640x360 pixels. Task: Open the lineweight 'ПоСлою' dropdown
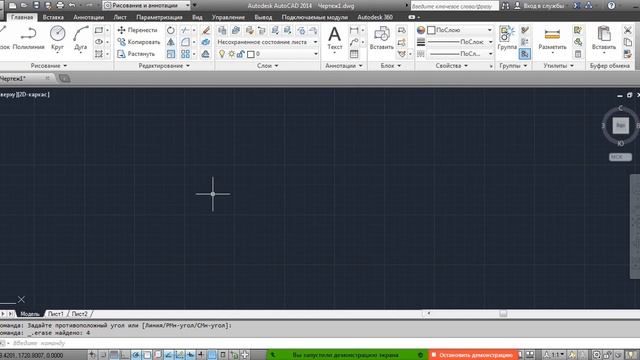(x=460, y=42)
